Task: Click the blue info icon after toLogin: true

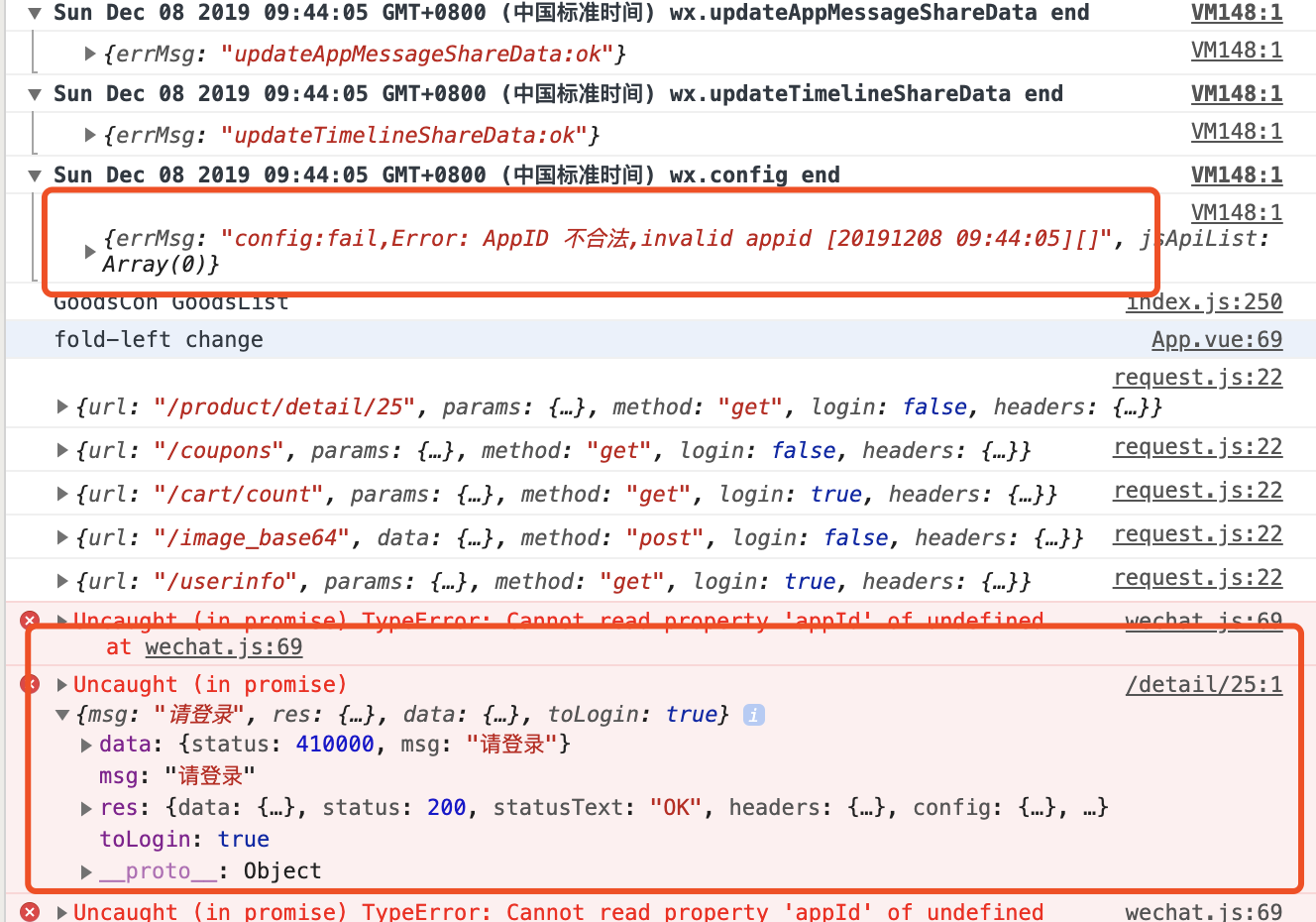Action: click(x=754, y=715)
